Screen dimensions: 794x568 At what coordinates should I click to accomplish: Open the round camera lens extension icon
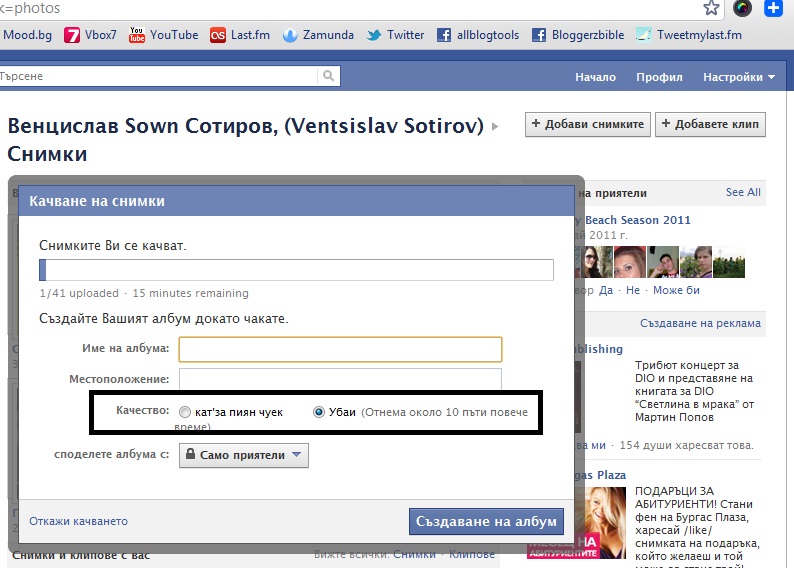pyautogui.click(x=742, y=8)
